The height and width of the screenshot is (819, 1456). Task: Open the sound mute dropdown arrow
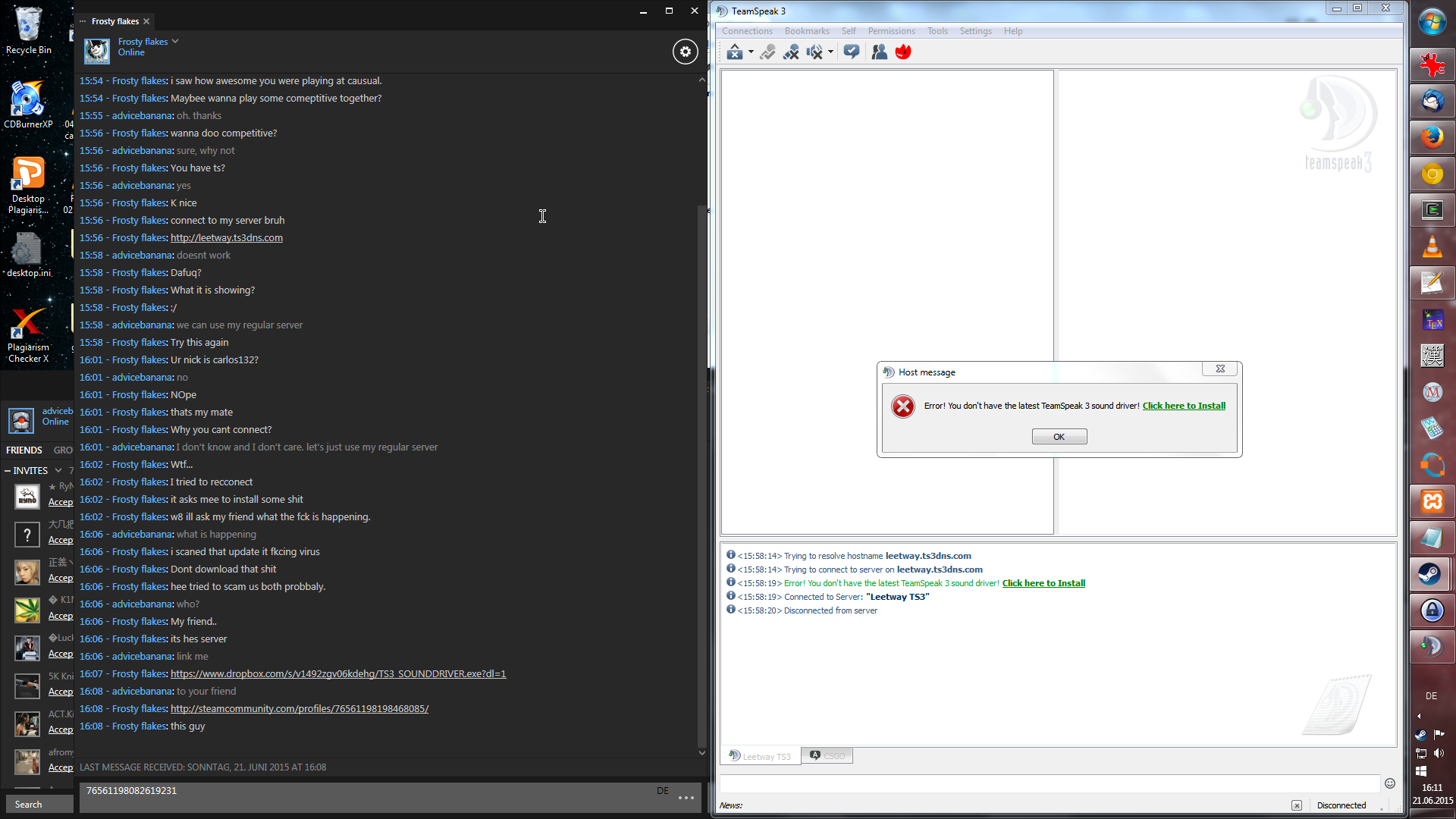click(x=831, y=52)
